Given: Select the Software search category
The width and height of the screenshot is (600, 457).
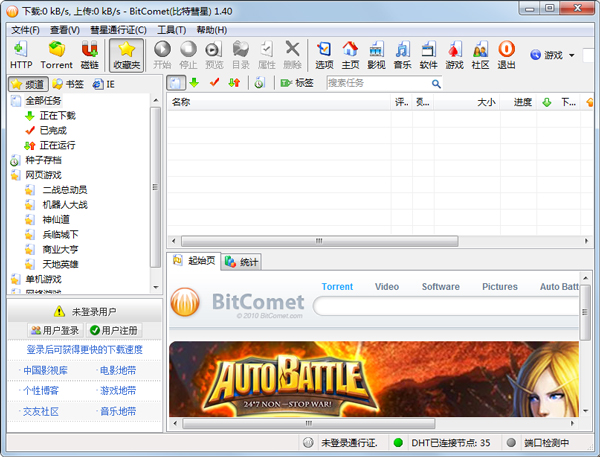Looking at the screenshot, I should coord(440,287).
